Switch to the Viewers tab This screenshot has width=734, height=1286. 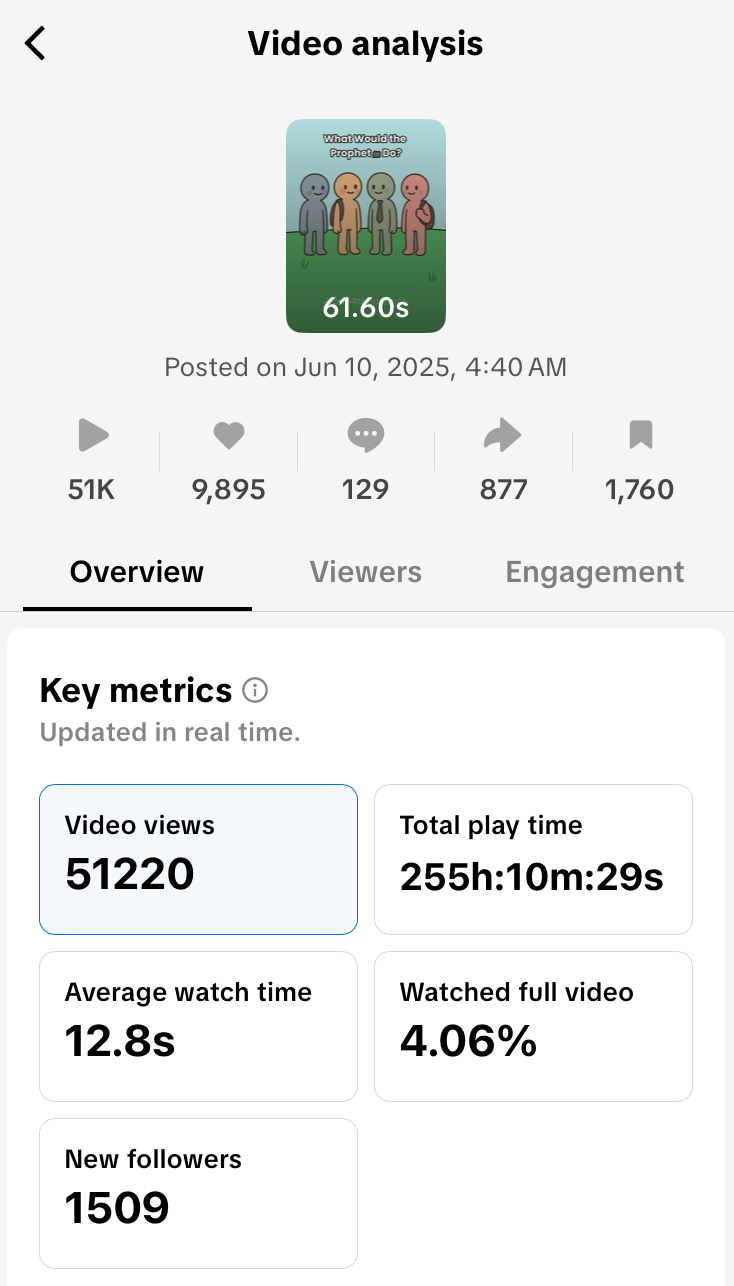click(x=366, y=572)
